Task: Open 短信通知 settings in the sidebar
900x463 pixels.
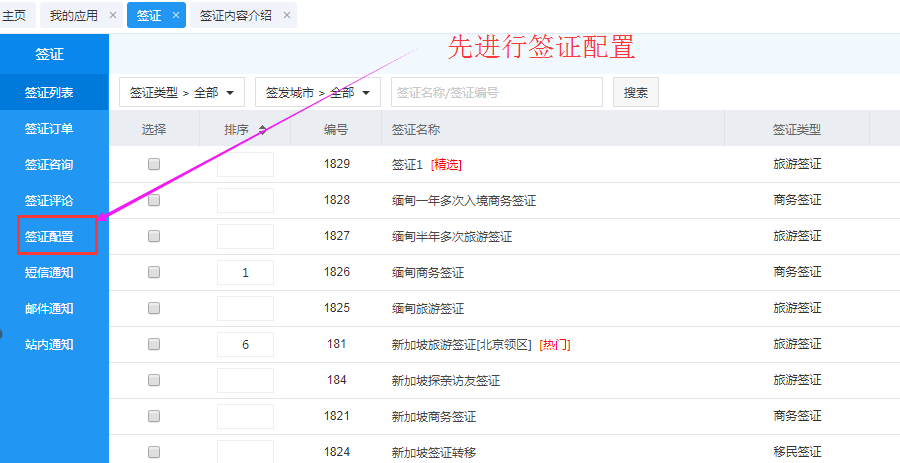Action: click(49, 272)
